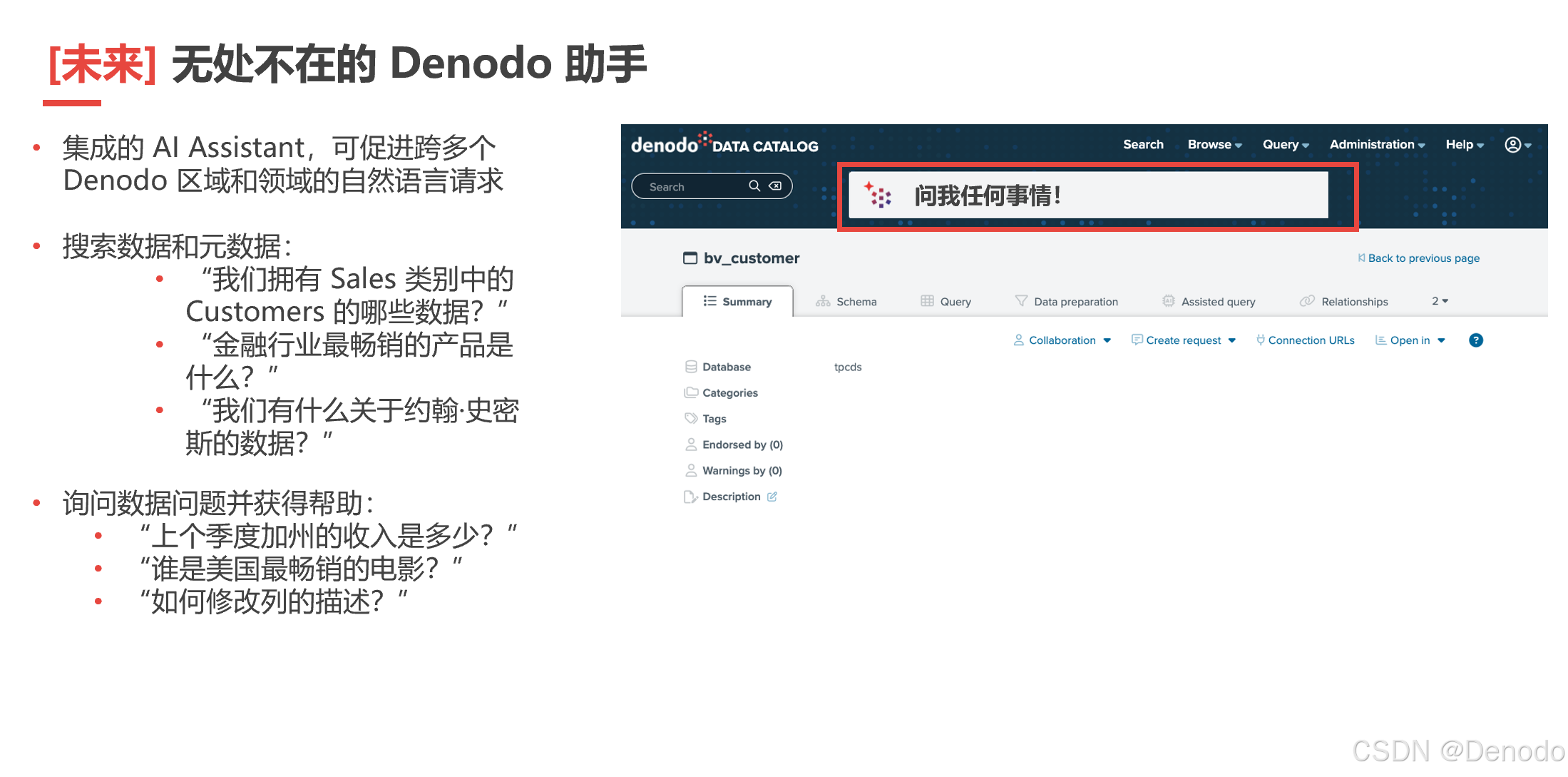Open the Create request dropdown
Screen dimensions: 1568x777
coord(1184,340)
